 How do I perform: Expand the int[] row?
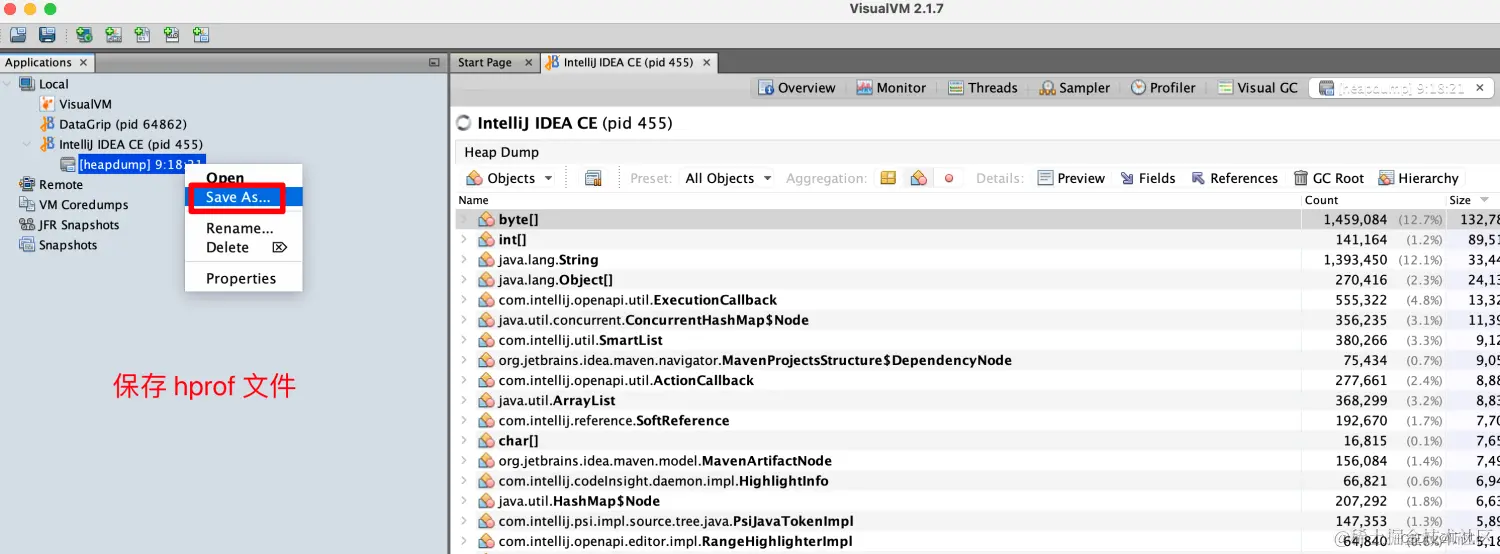464,239
